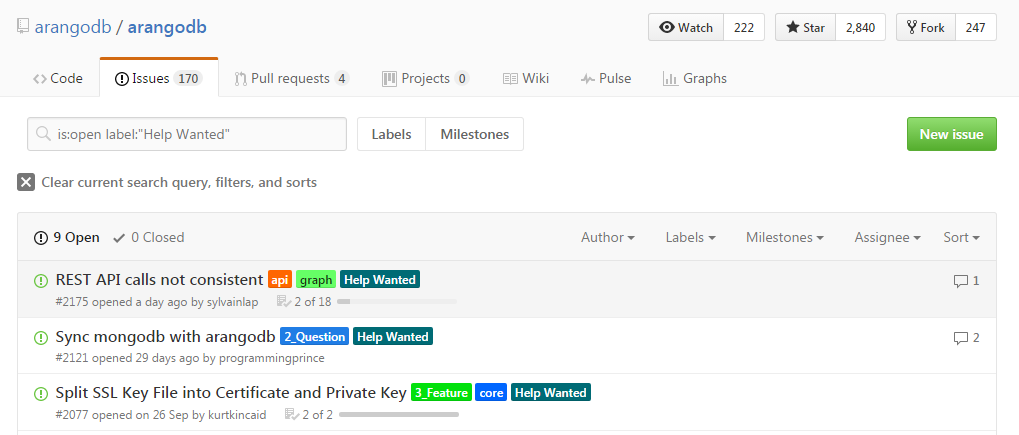Open the Sort dropdown
Image resolution: width=1019 pixels, height=435 pixels.
tap(961, 237)
